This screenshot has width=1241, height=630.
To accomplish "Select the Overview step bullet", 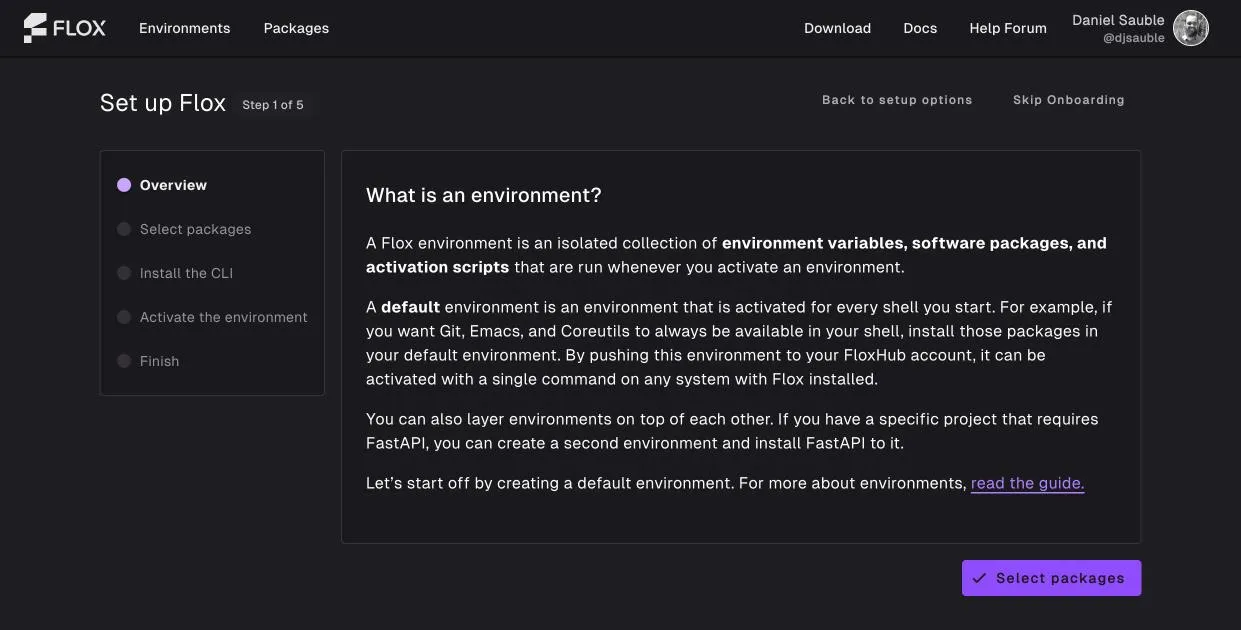I will [124, 185].
